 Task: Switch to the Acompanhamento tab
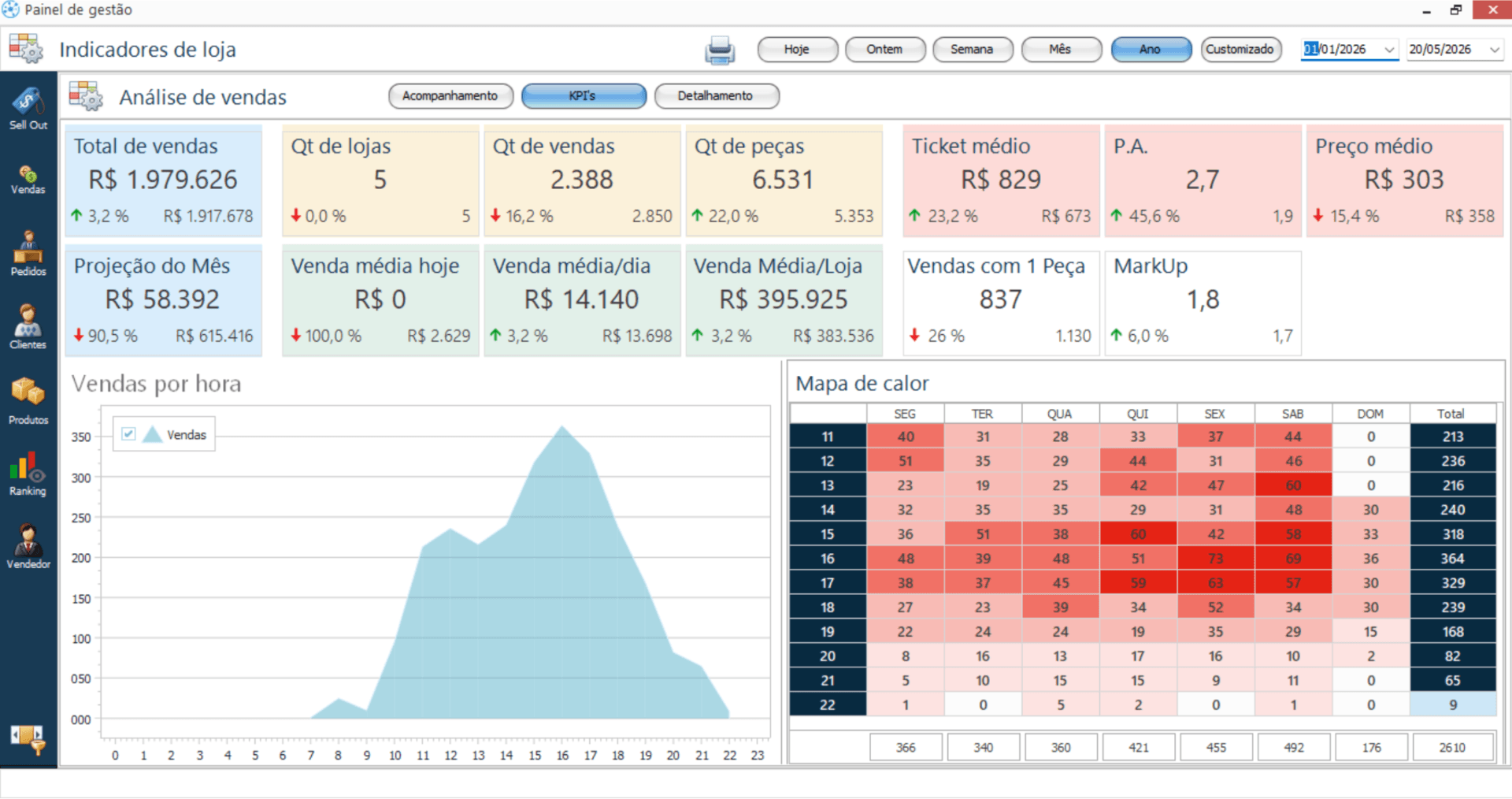[450, 96]
